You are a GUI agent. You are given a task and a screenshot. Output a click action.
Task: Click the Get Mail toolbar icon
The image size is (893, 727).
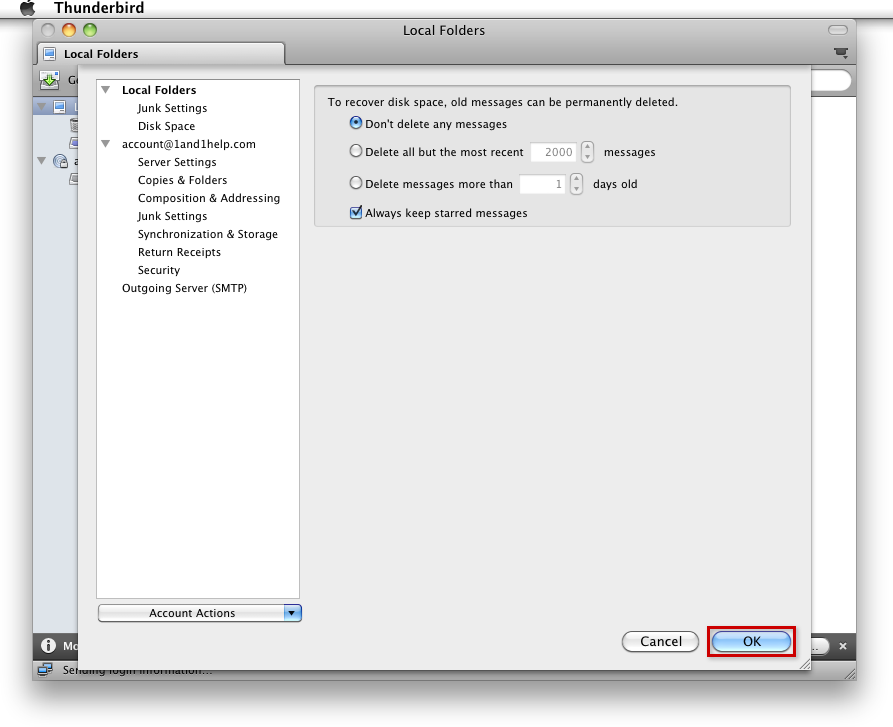(x=50, y=80)
